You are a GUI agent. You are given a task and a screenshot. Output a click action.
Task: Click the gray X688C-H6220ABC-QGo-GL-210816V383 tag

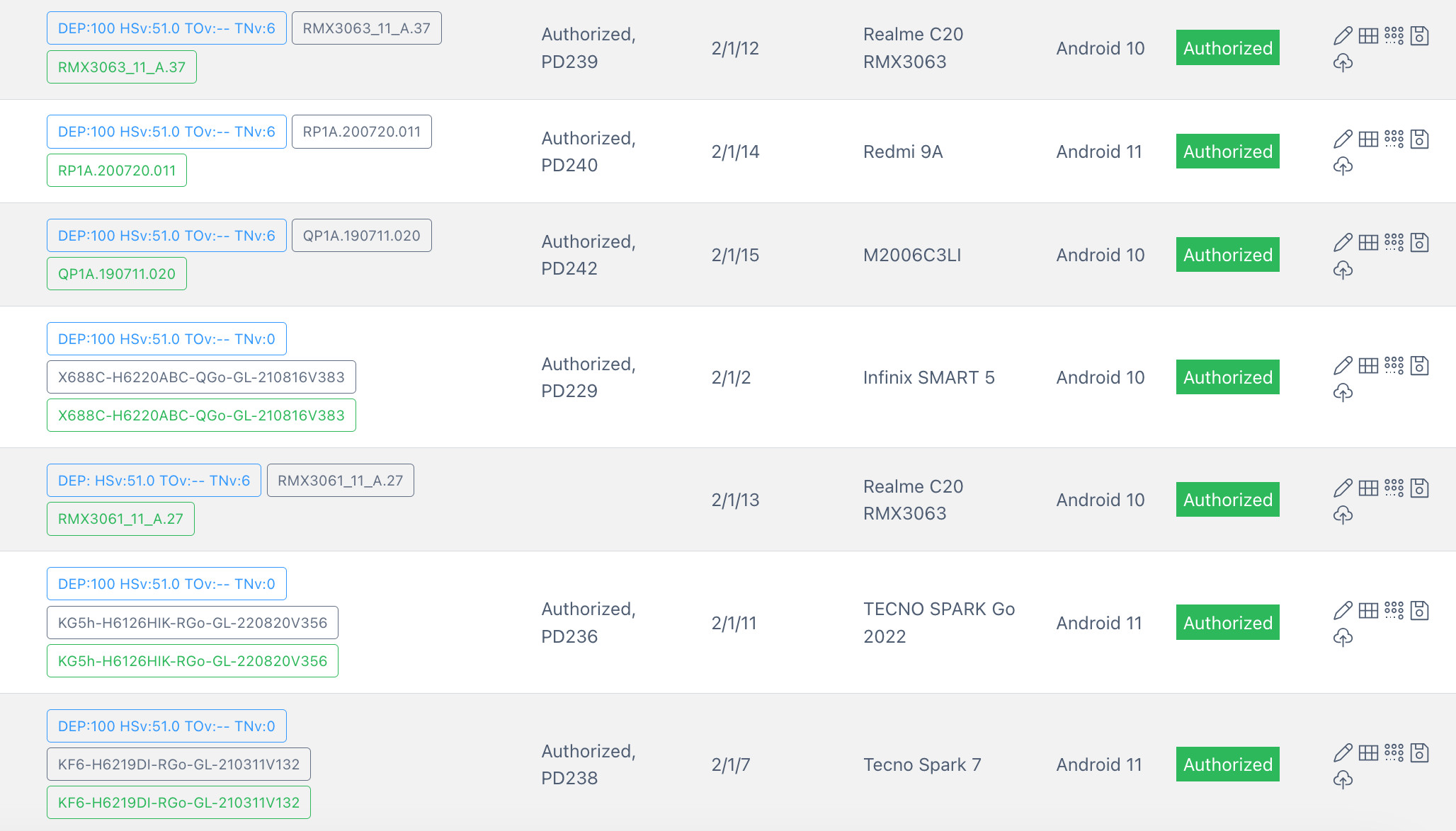pos(201,377)
